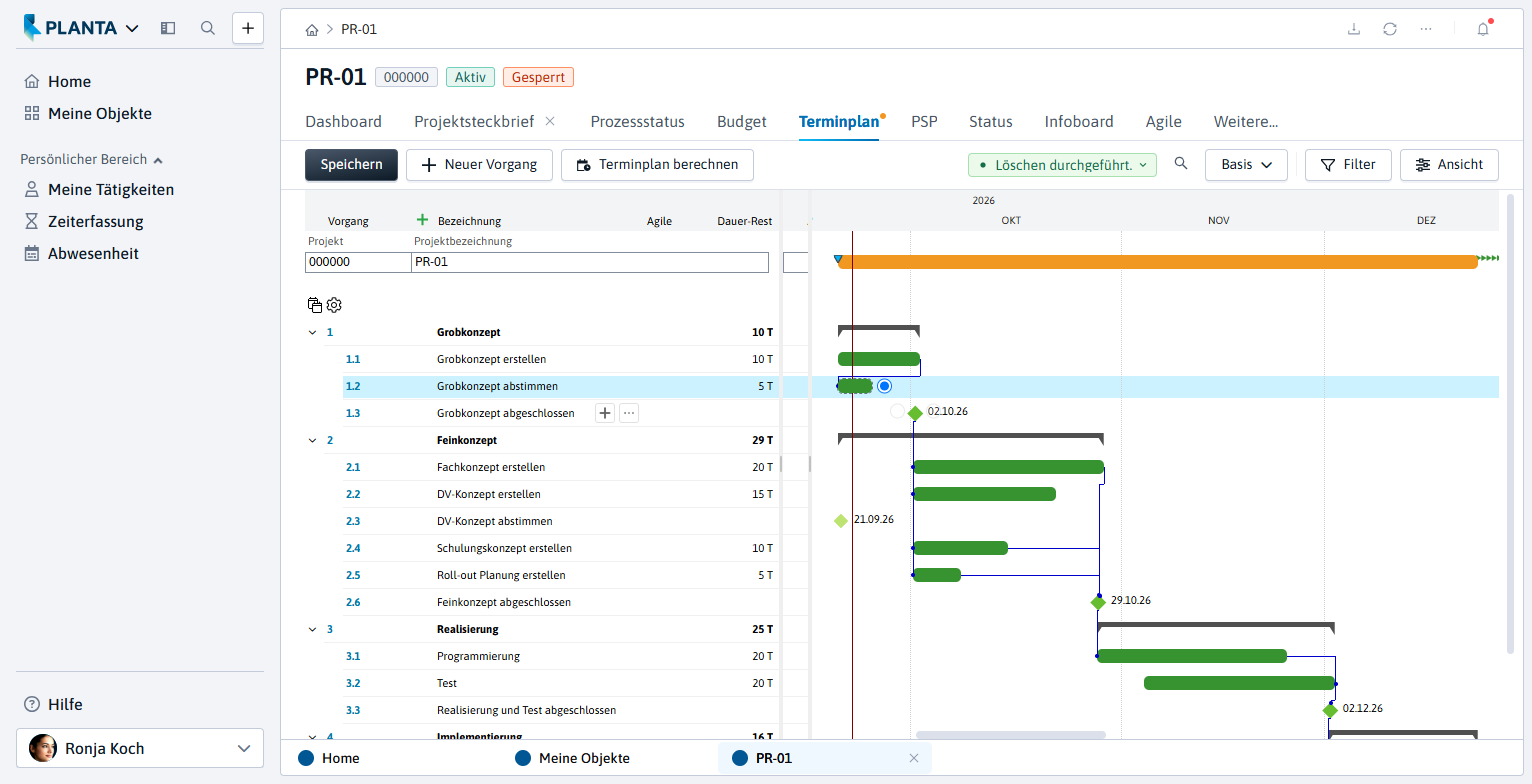Open more options for Grobkonzept abgeschlossen
This screenshot has width=1532, height=784.
click(x=629, y=413)
